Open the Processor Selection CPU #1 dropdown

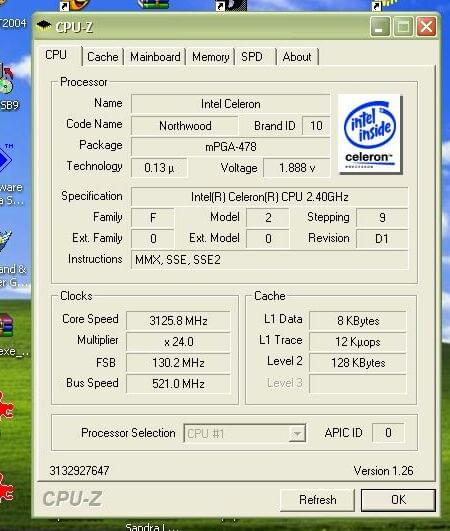[244, 433]
